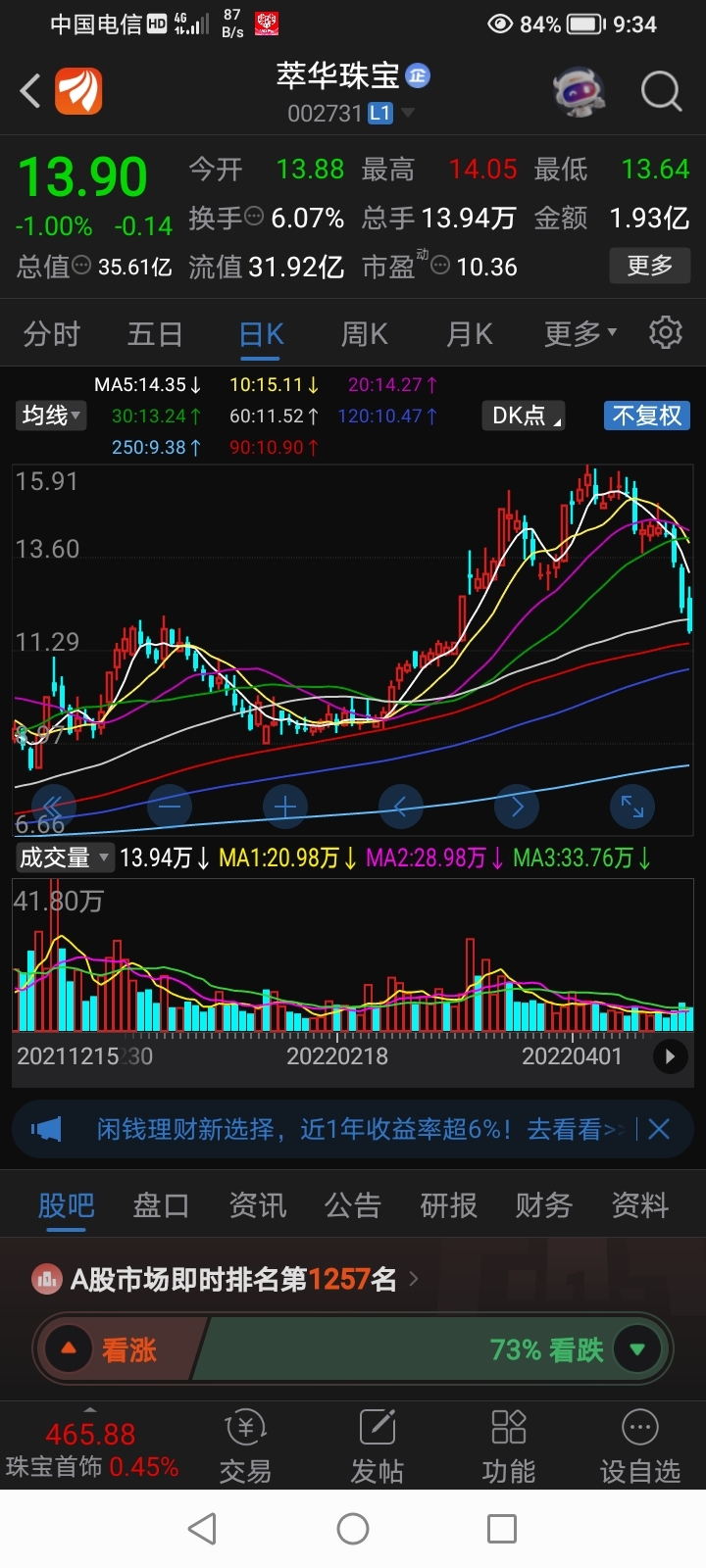Viewport: 706px width, 1568px height.
Task: Tap the volume bar chart
Action: pos(353,955)
